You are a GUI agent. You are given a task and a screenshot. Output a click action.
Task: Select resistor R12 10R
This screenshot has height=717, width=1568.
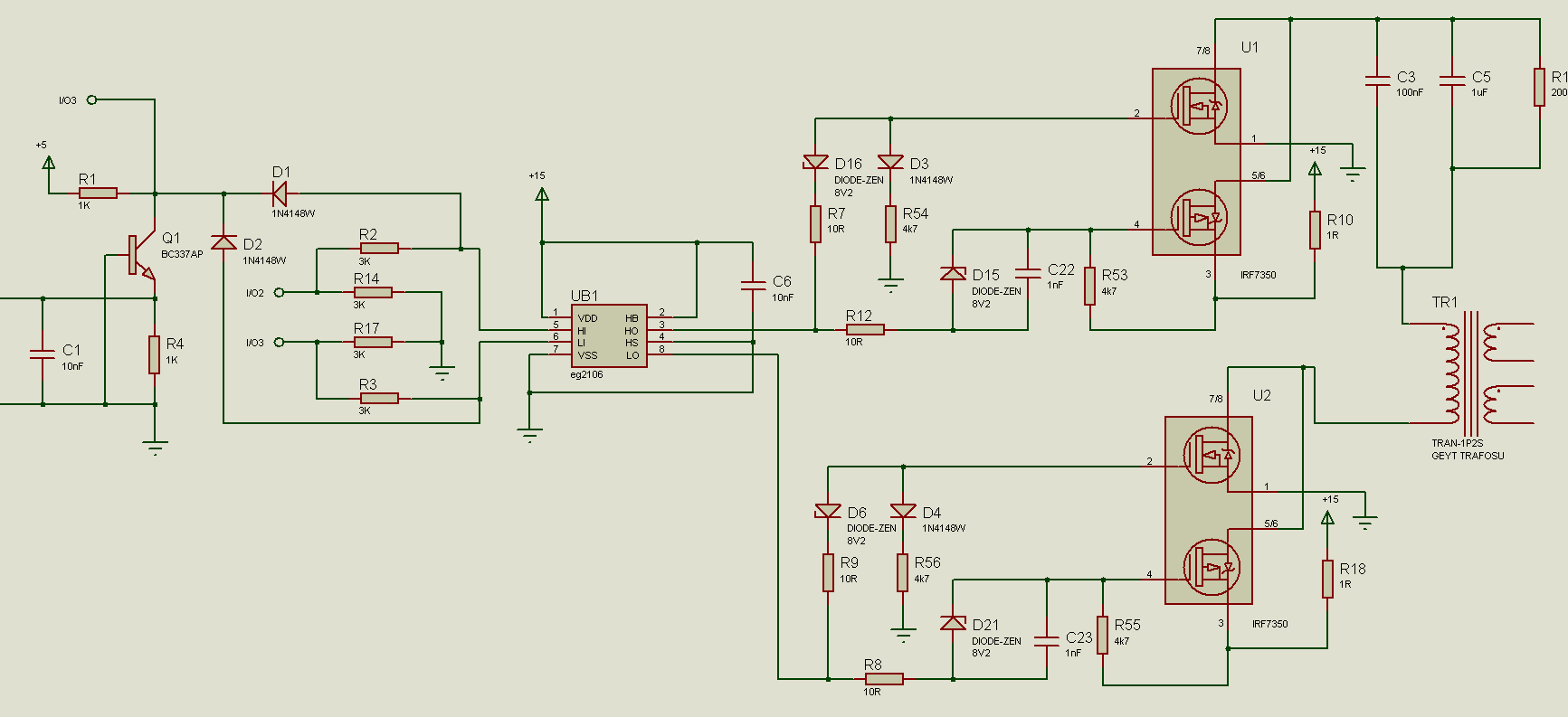tap(865, 330)
